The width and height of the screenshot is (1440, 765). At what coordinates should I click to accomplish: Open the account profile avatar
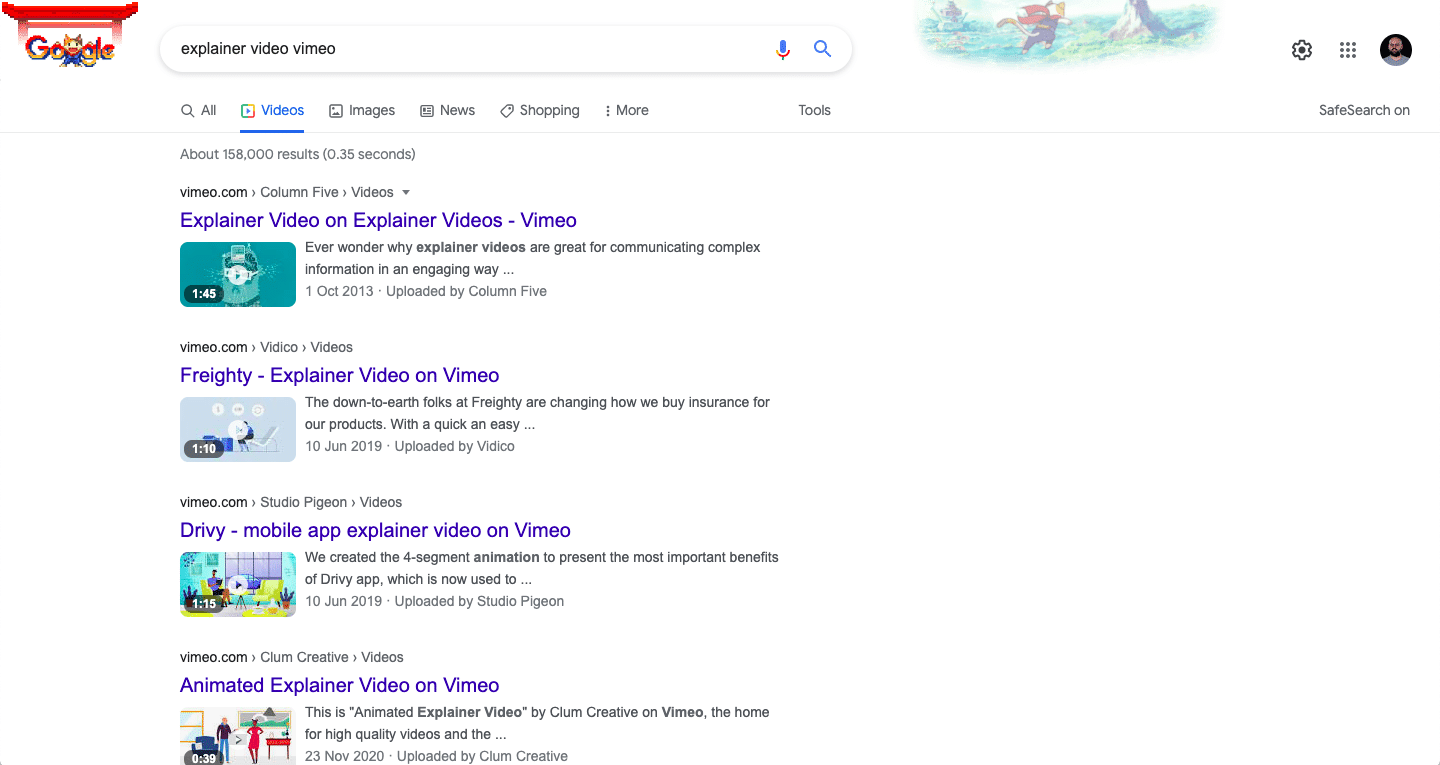[x=1395, y=50]
